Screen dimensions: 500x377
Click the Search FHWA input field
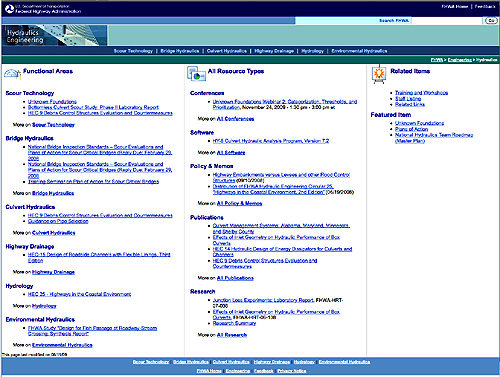[x=447, y=21]
